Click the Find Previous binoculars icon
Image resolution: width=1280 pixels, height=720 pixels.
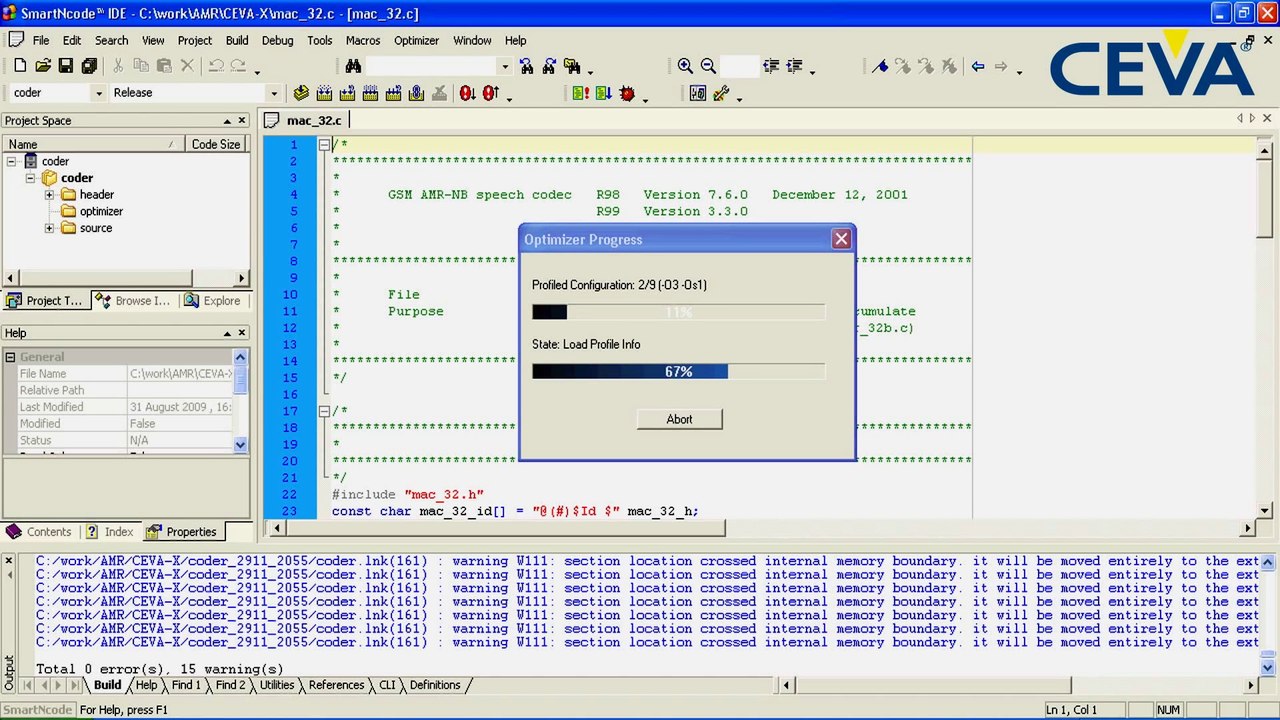(527, 66)
